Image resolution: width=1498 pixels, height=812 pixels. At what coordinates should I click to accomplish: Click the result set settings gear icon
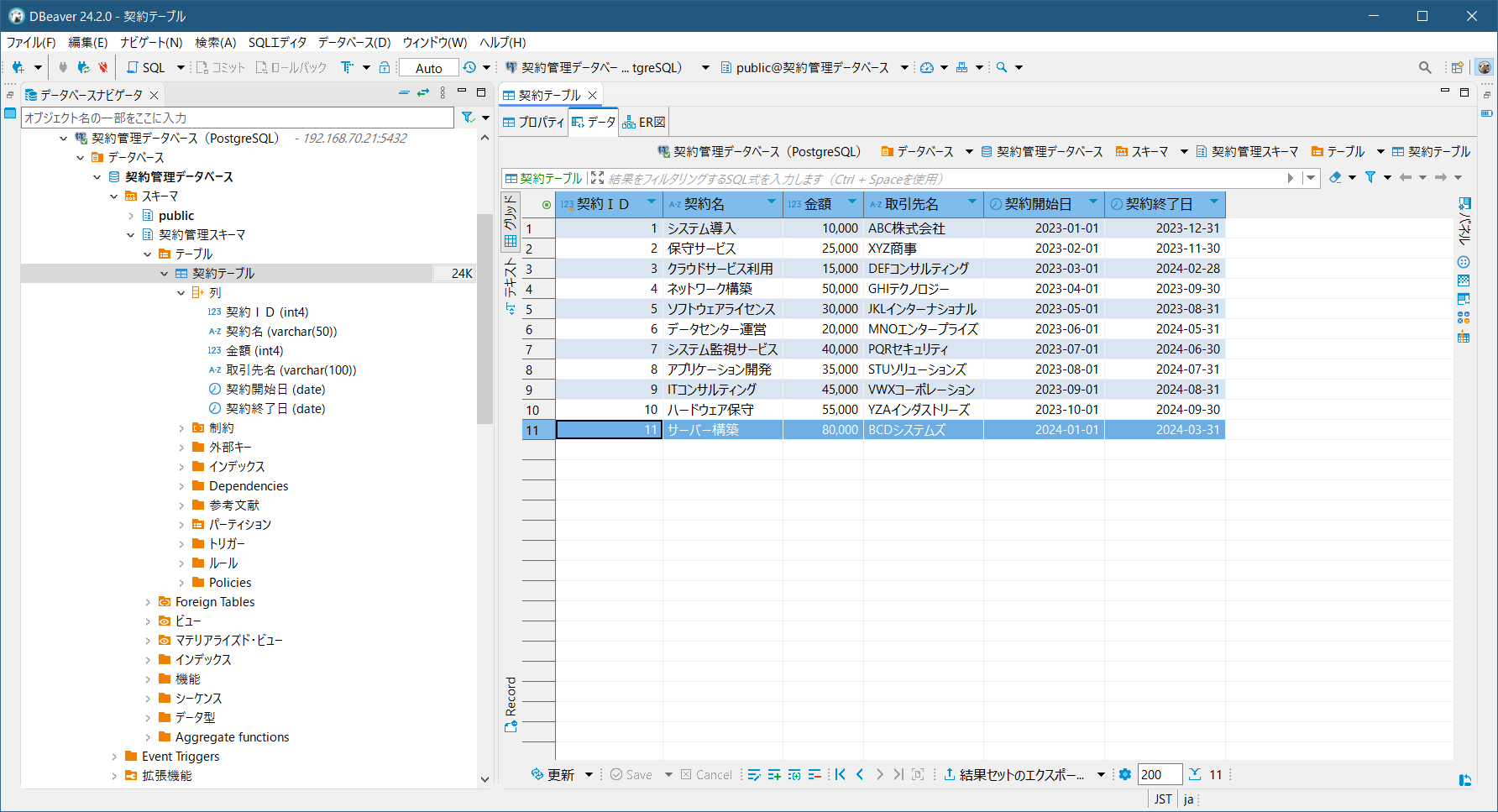click(x=1125, y=774)
